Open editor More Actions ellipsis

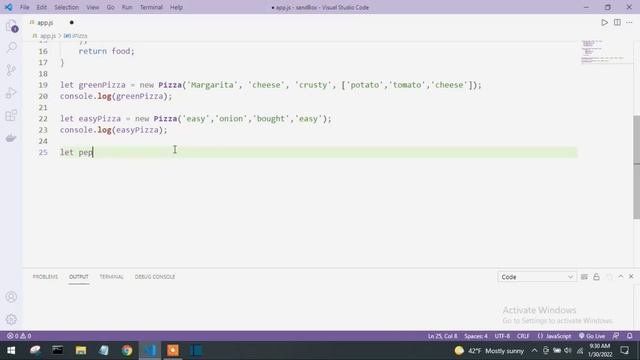coord(629,22)
